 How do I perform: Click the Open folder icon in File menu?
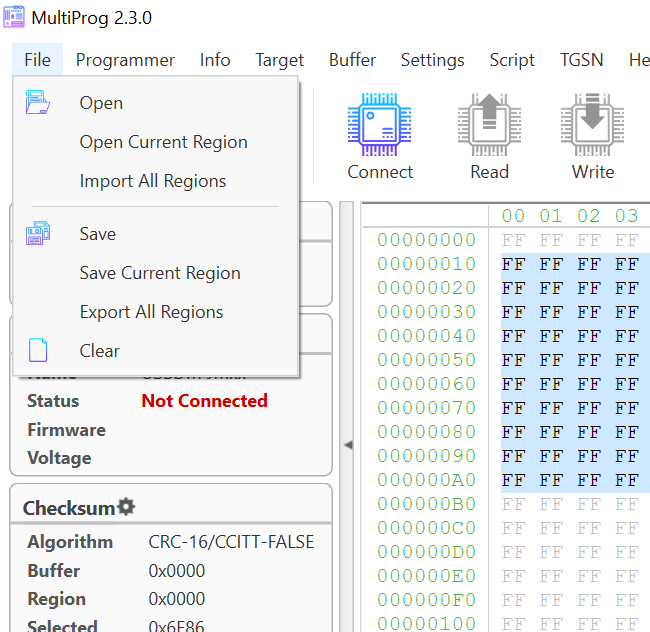(37, 102)
